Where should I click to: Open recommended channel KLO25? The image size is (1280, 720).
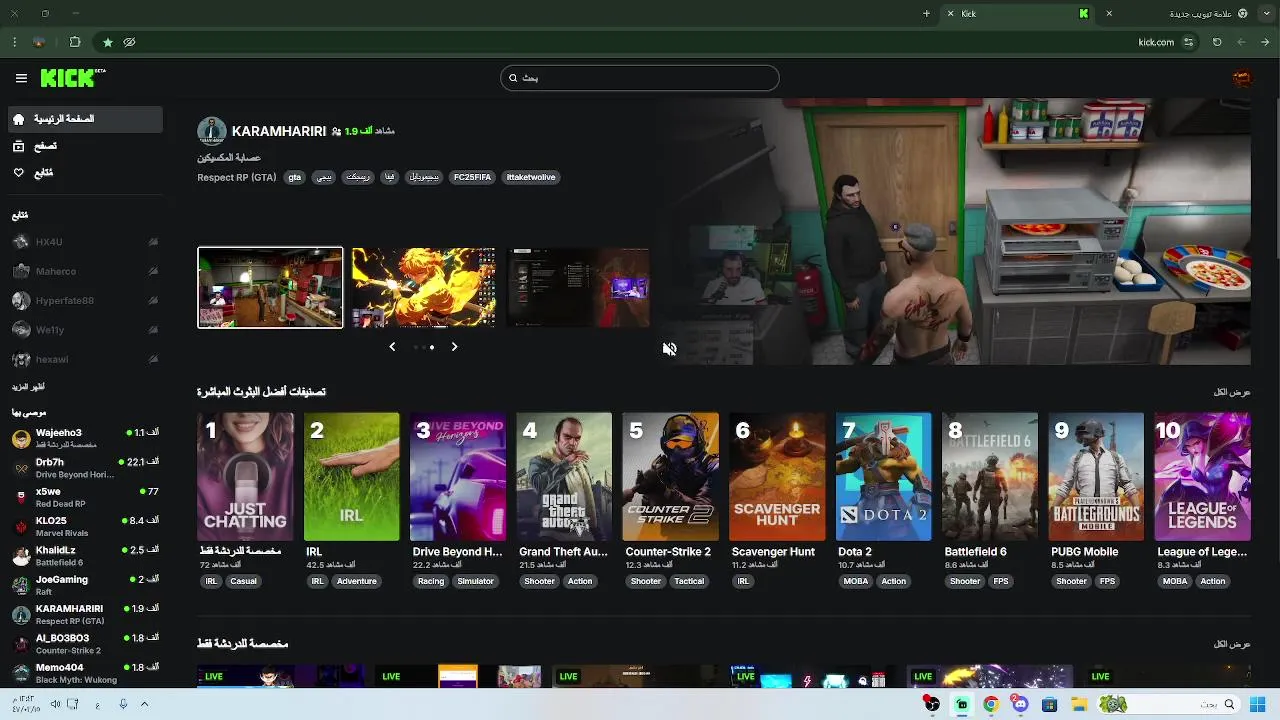coord(85,526)
